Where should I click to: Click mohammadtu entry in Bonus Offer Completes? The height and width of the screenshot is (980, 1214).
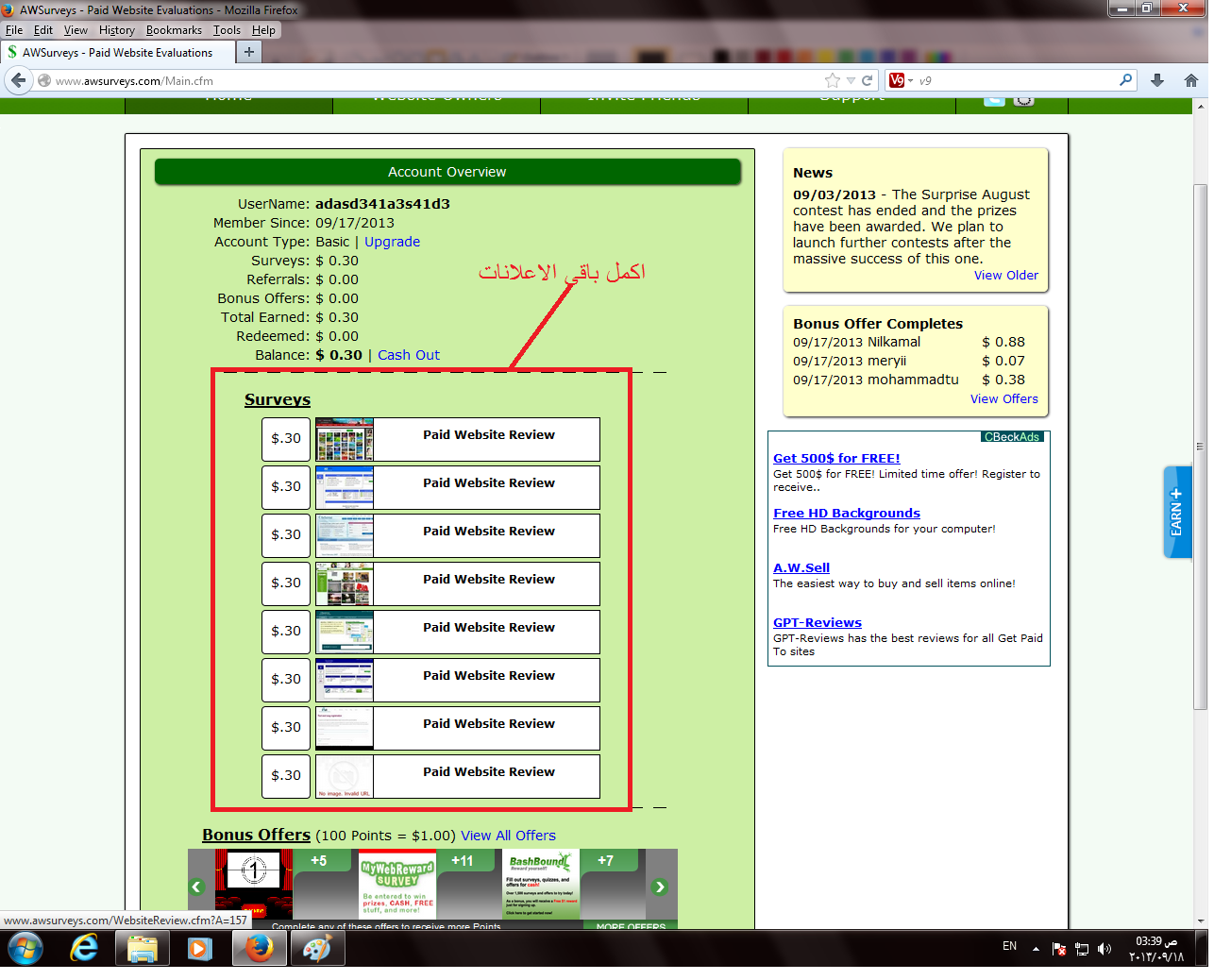tap(913, 380)
